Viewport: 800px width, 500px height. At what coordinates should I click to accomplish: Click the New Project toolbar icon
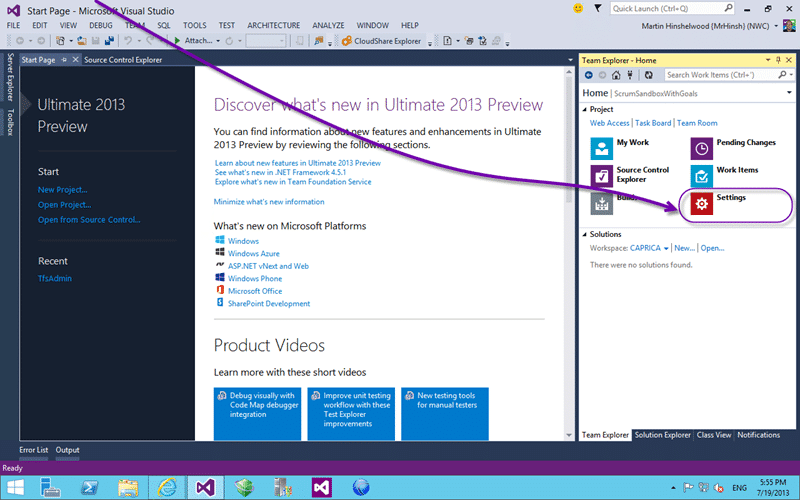coord(61,41)
